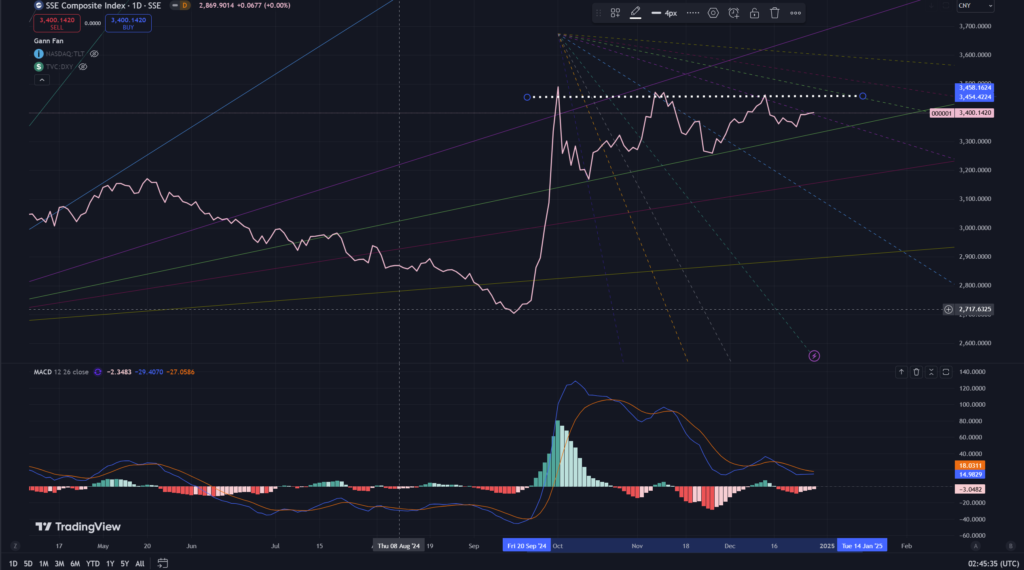Click the SSE Composite Index symbol title
This screenshot has width=1024, height=570.
point(103,5)
